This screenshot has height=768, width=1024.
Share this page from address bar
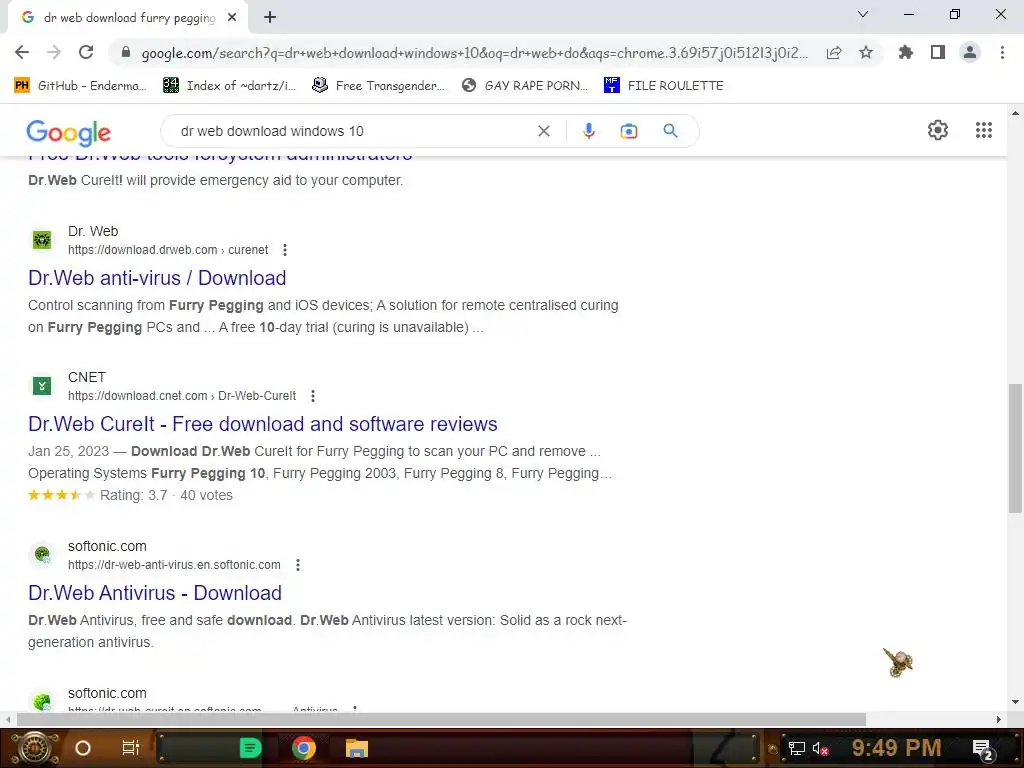pyautogui.click(x=834, y=53)
